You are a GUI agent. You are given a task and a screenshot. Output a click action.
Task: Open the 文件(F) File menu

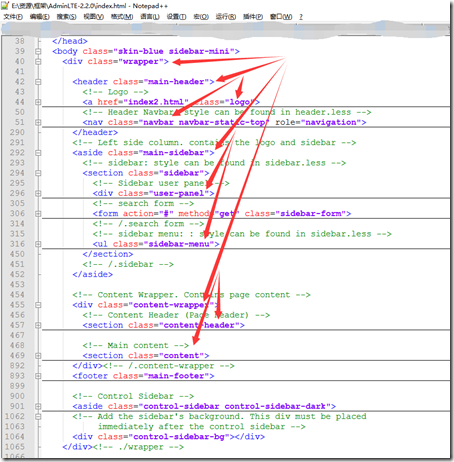tap(13, 17)
